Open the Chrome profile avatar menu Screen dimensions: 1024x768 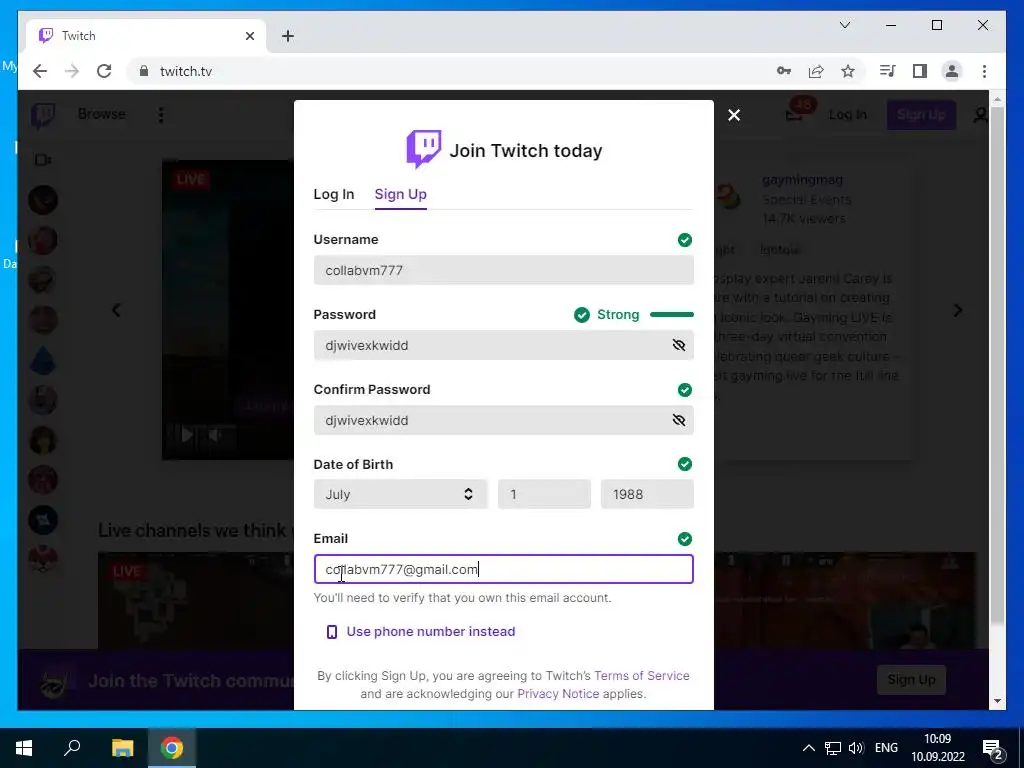(x=952, y=71)
